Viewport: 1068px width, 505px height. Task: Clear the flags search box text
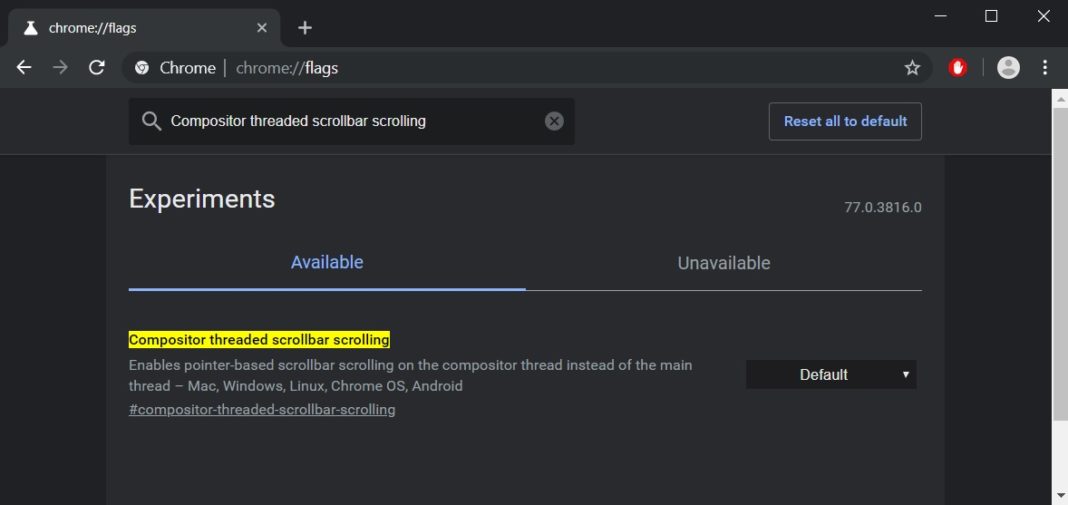point(554,121)
